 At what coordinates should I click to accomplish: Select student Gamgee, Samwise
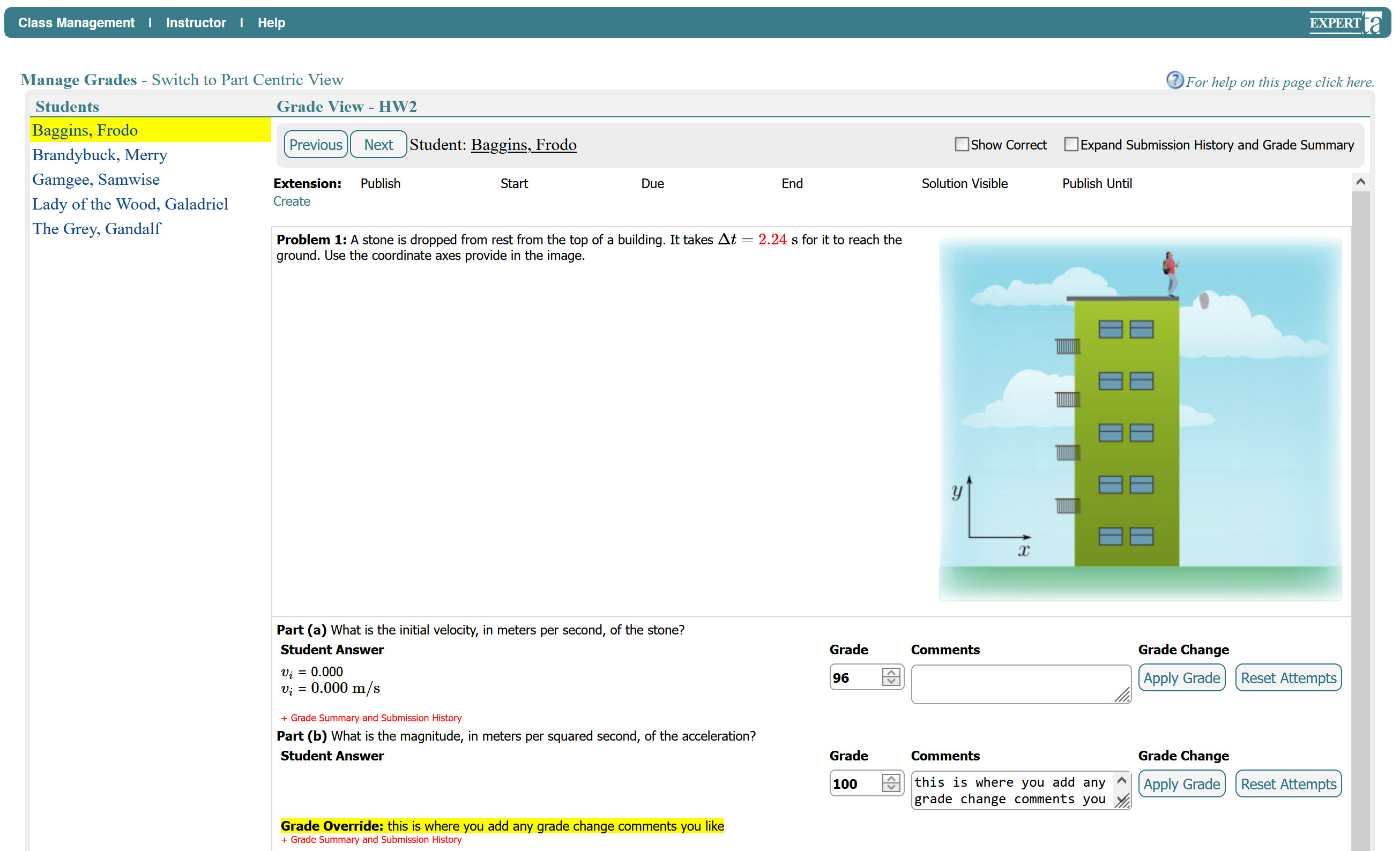pyautogui.click(x=96, y=180)
